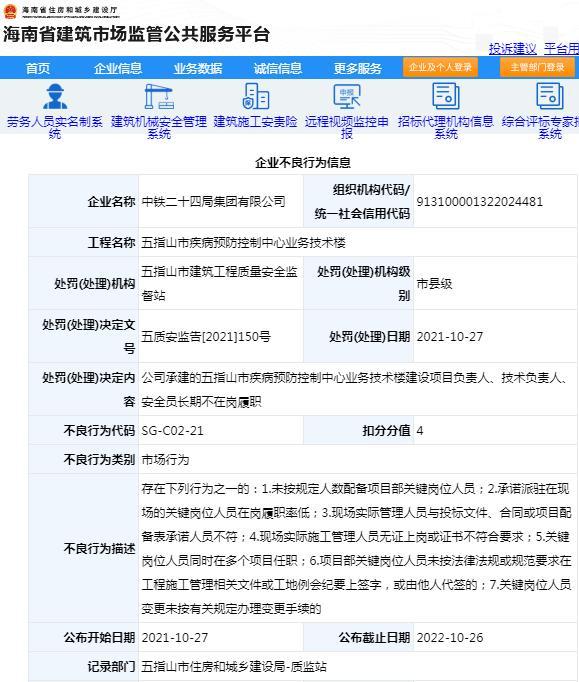Open the 诚信信息 menu

(x=278, y=68)
